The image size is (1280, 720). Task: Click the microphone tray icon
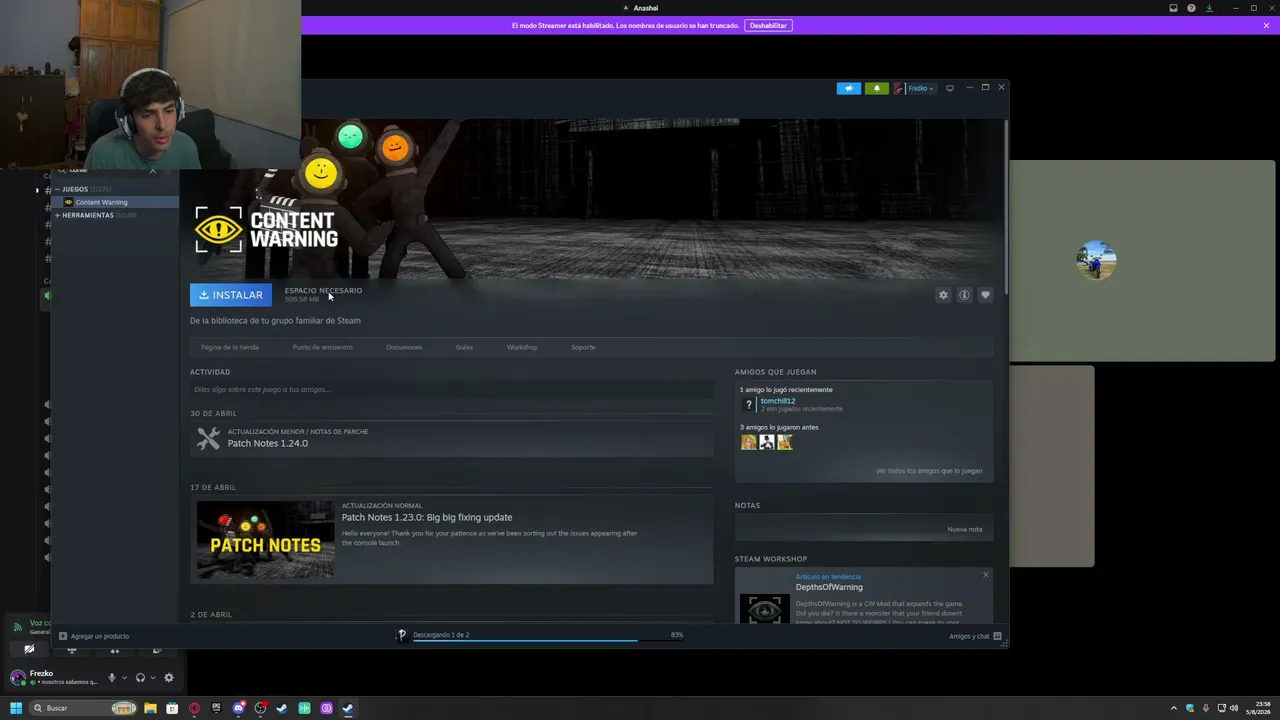[1206, 708]
